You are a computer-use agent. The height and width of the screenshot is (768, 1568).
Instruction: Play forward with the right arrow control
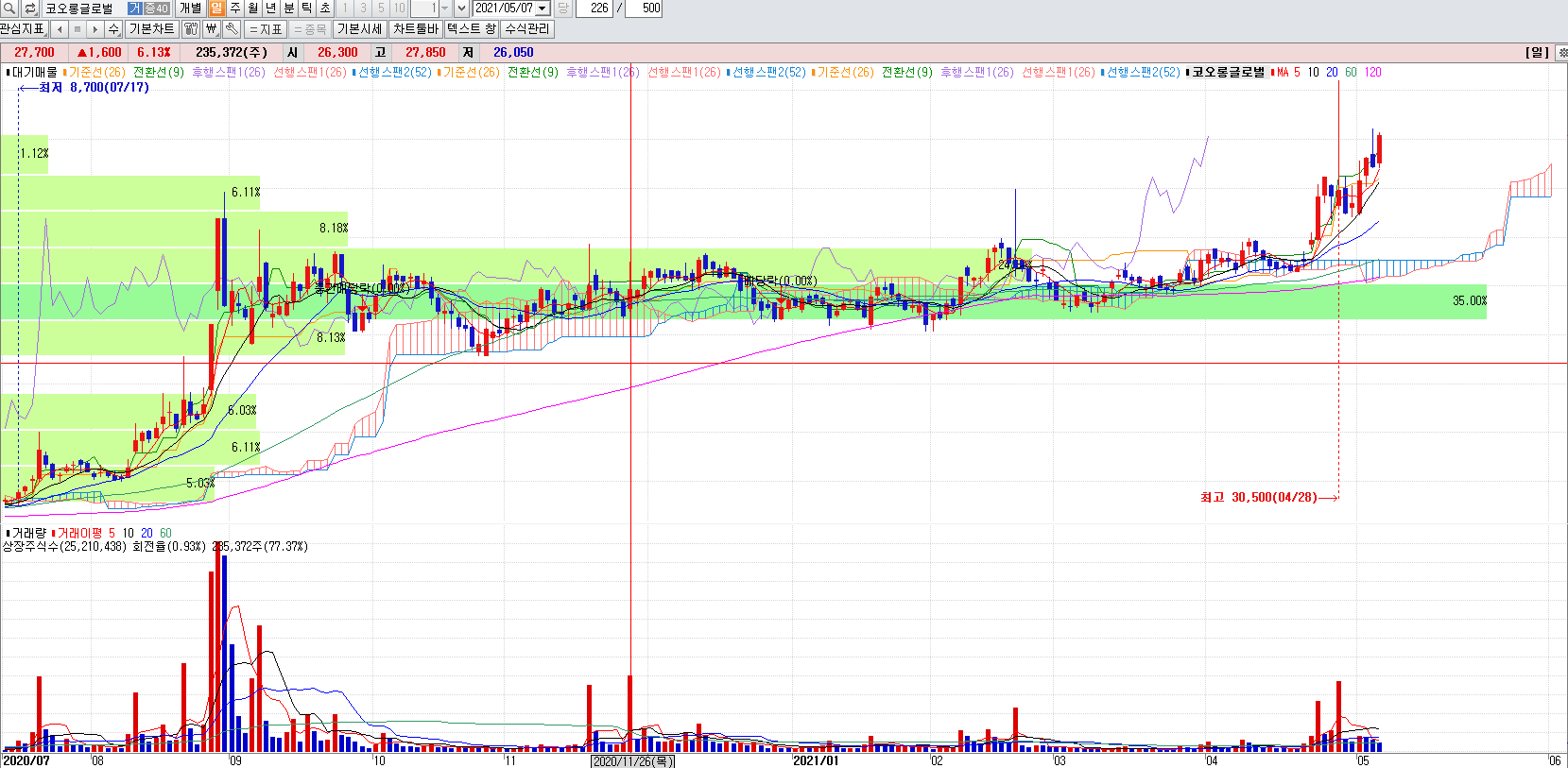tap(95, 29)
